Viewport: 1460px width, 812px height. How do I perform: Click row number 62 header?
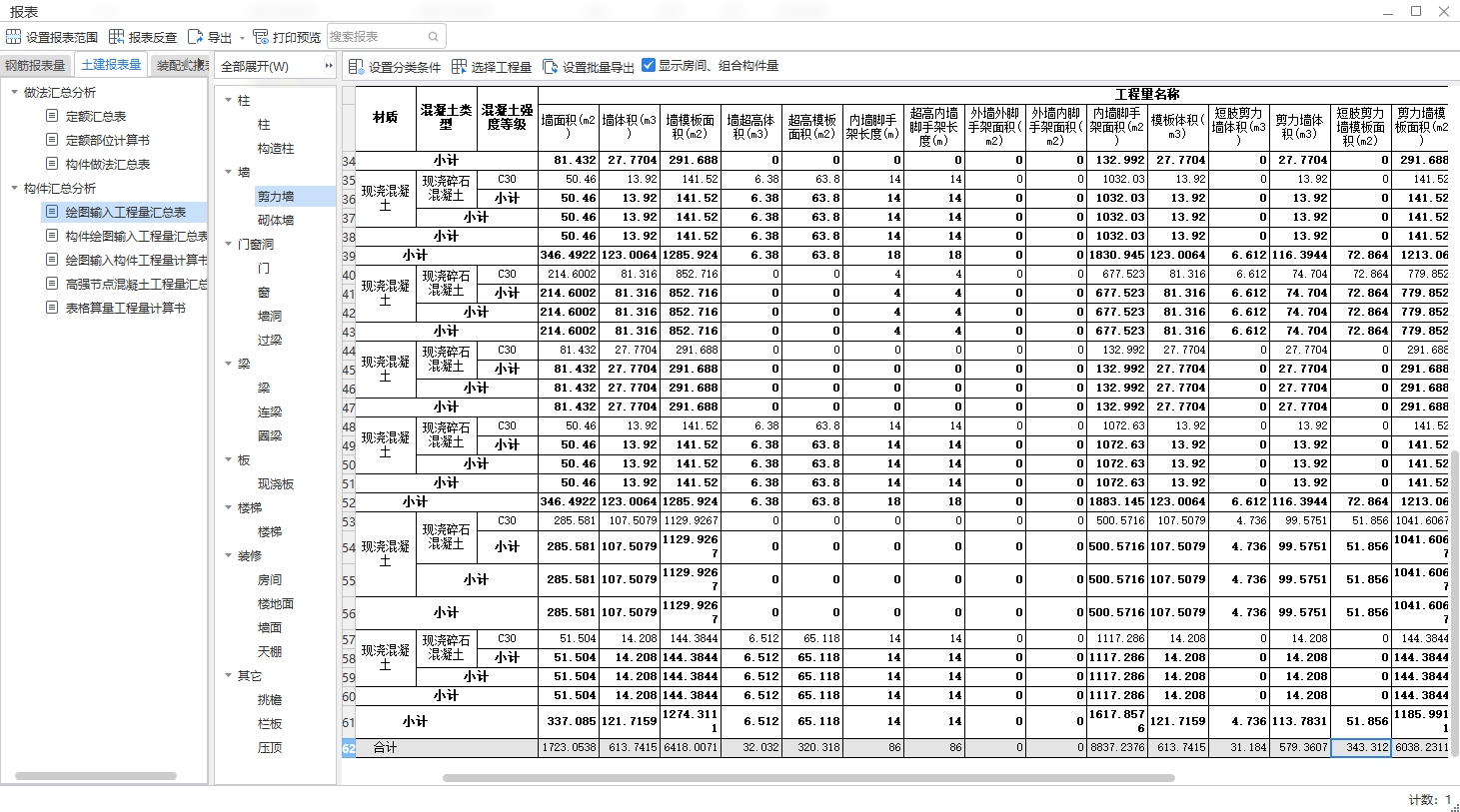pyautogui.click(x=349, y=747)
